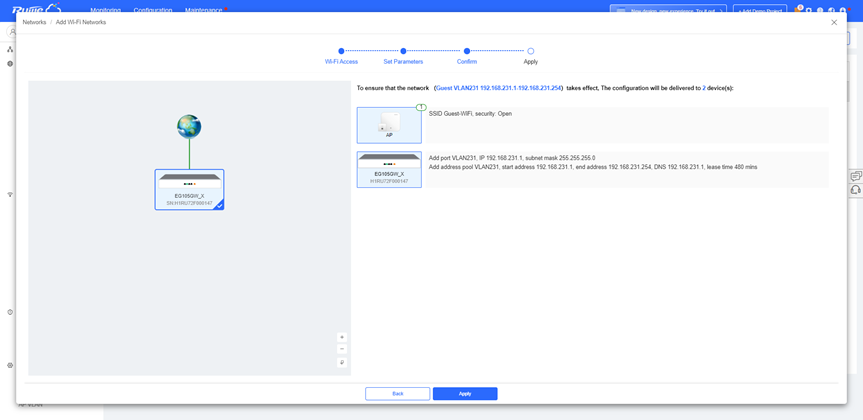Open the Maintenance menu
Screen dimensions: 863x420
(204, 10)
